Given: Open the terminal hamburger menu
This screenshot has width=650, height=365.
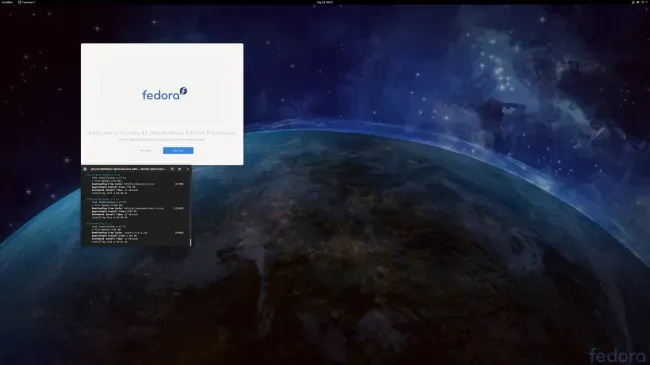Looking at the screenshot, I should tap(179, 169).
